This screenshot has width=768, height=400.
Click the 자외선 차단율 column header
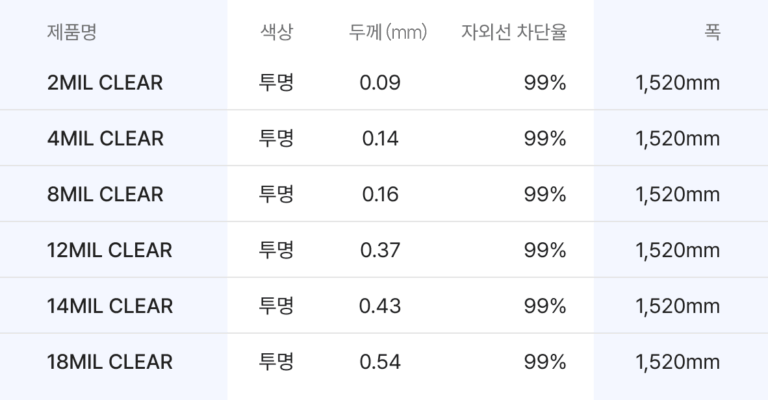[514, 32]
